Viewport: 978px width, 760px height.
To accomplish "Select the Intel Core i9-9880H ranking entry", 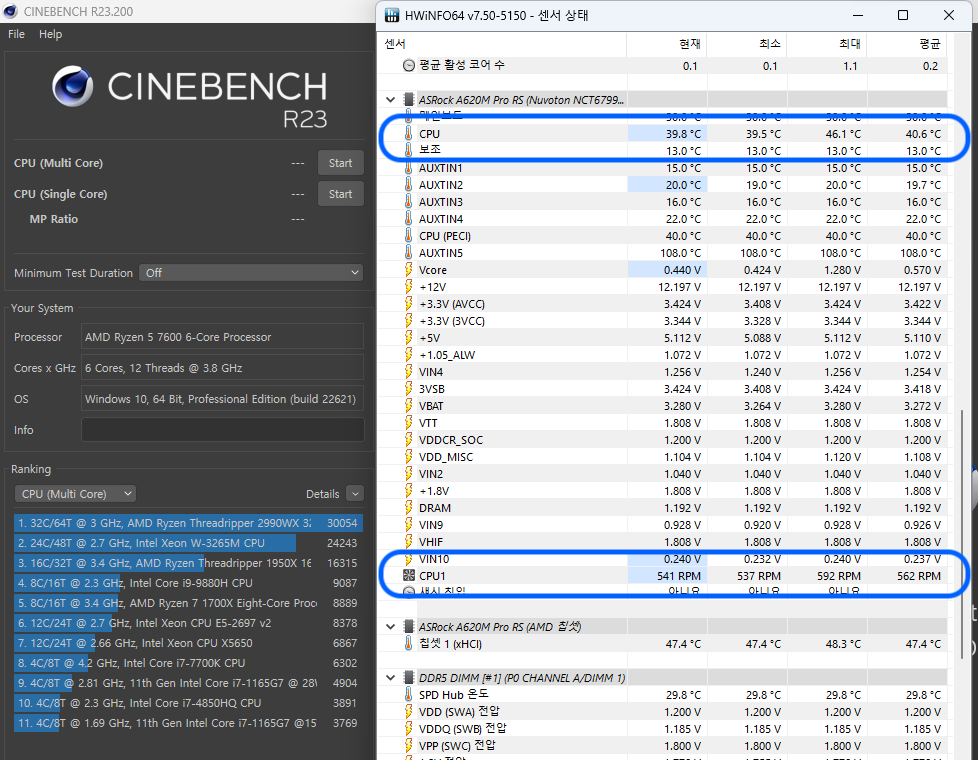I will coord(188,583).
